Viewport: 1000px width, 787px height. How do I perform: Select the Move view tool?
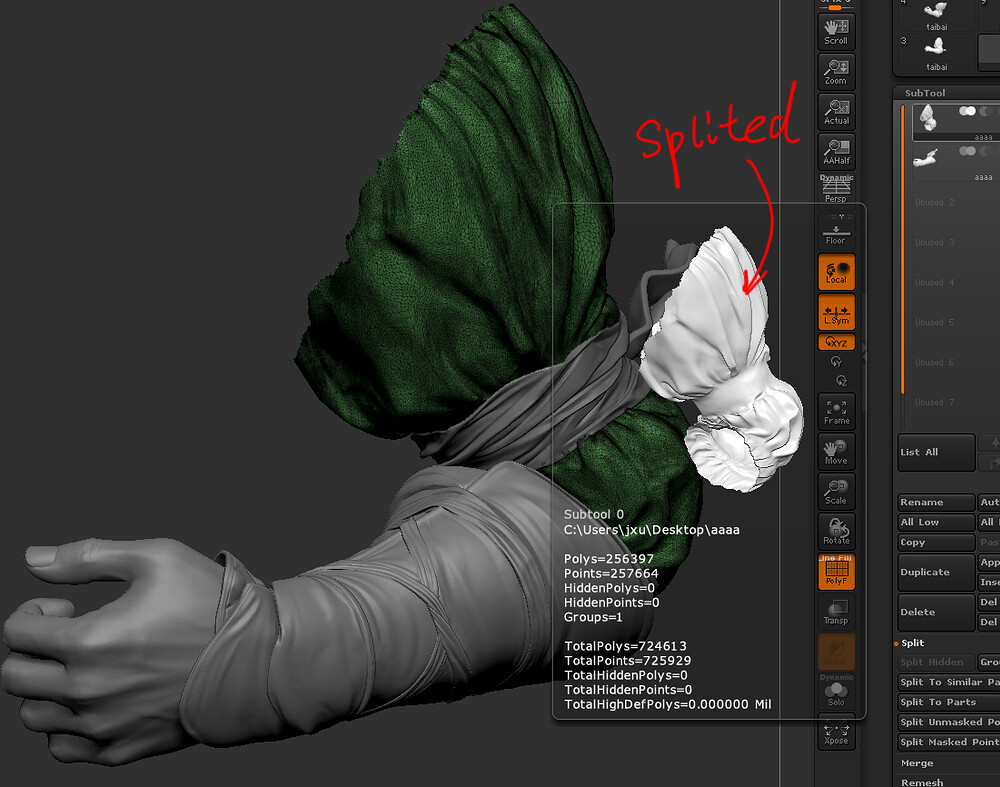836,452
